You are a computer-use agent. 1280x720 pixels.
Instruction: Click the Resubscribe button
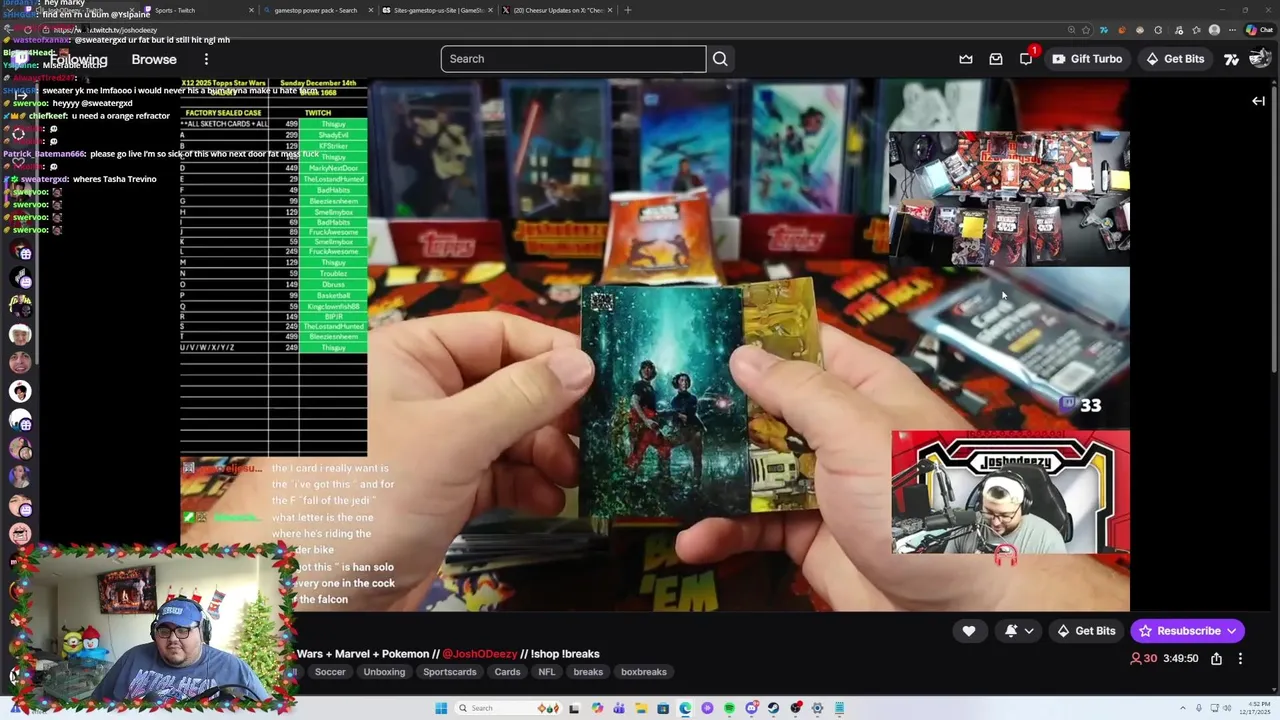tap(1187, 631)
